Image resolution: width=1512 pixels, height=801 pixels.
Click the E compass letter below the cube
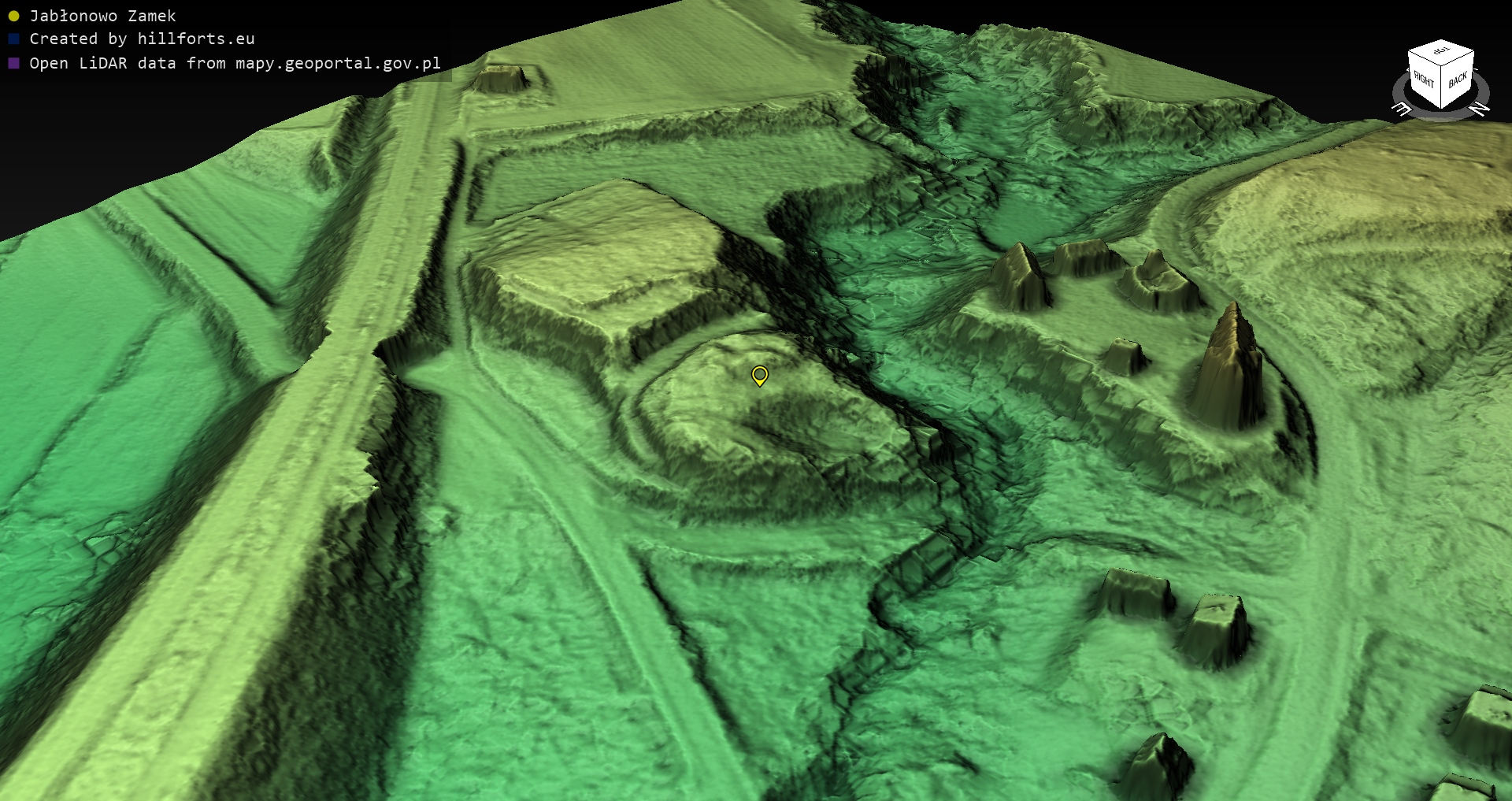(x=1402, y=109)
